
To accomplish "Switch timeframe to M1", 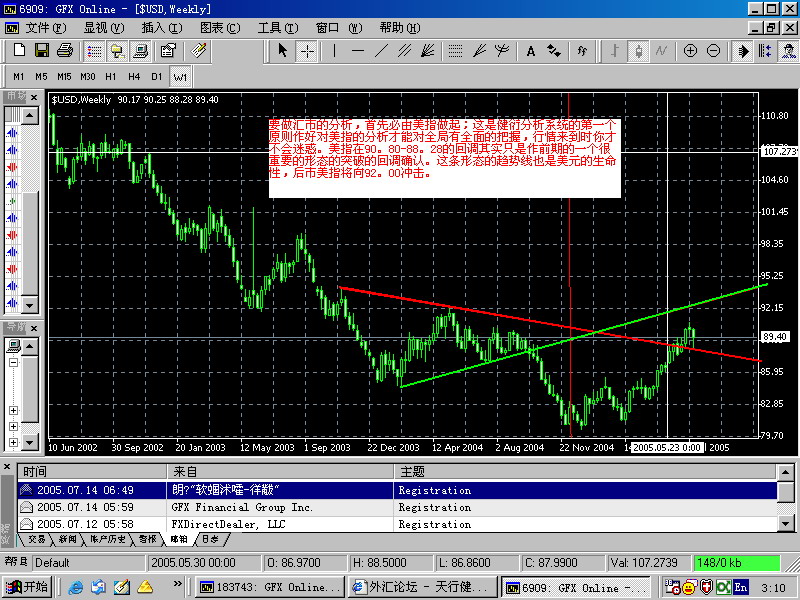I will pyautogui.click(x=19, y=77).
